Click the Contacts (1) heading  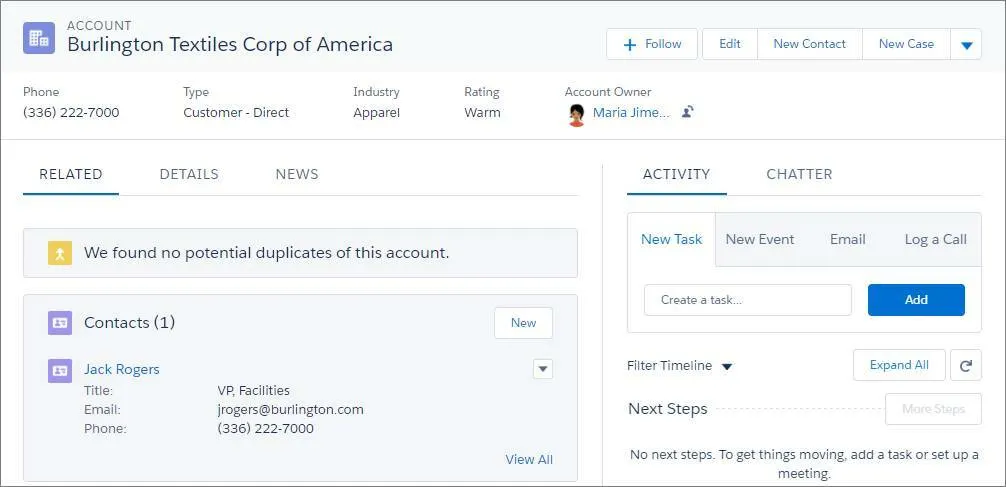click(130, 323)
